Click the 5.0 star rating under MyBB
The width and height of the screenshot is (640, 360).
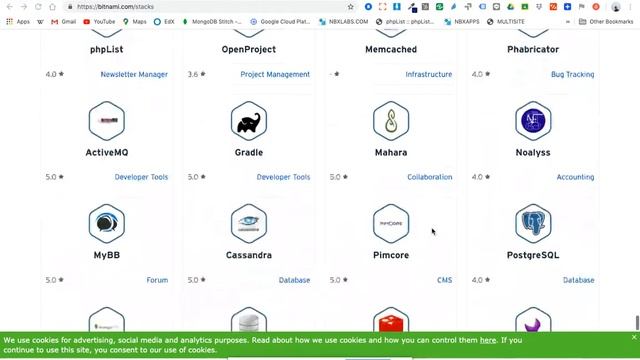coord(55,280)
